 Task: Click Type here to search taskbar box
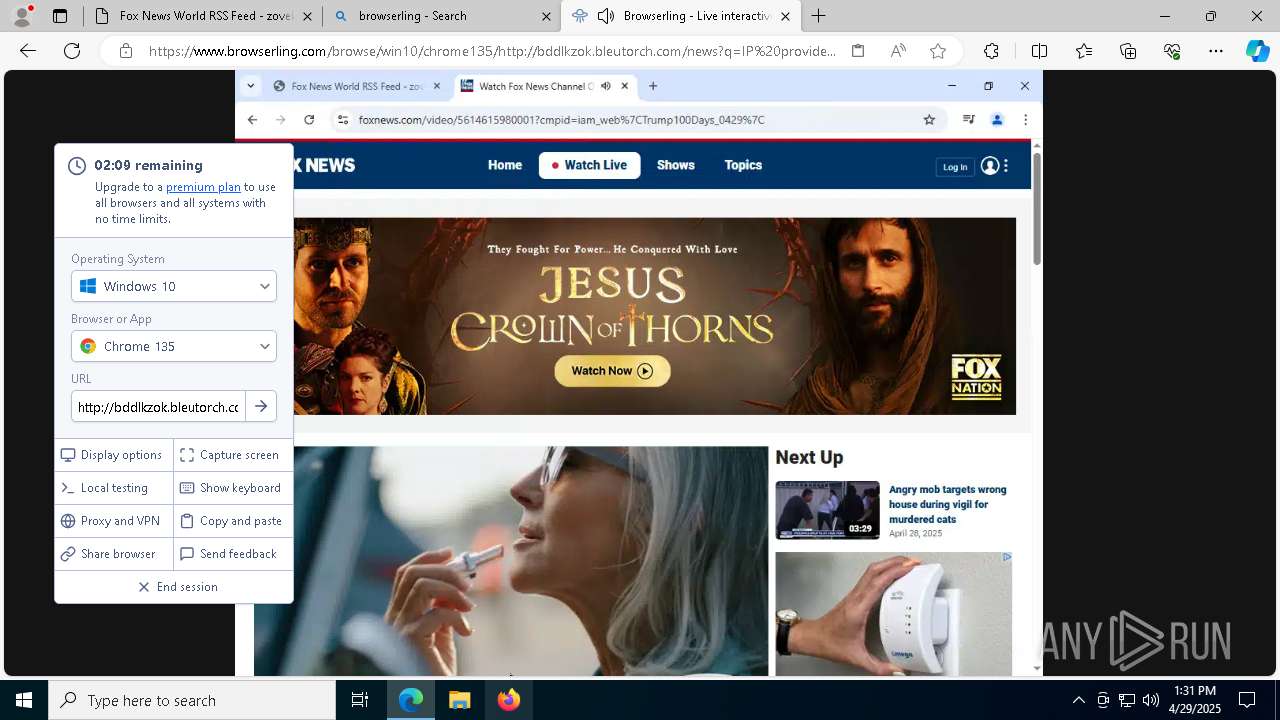pos(192,700)
